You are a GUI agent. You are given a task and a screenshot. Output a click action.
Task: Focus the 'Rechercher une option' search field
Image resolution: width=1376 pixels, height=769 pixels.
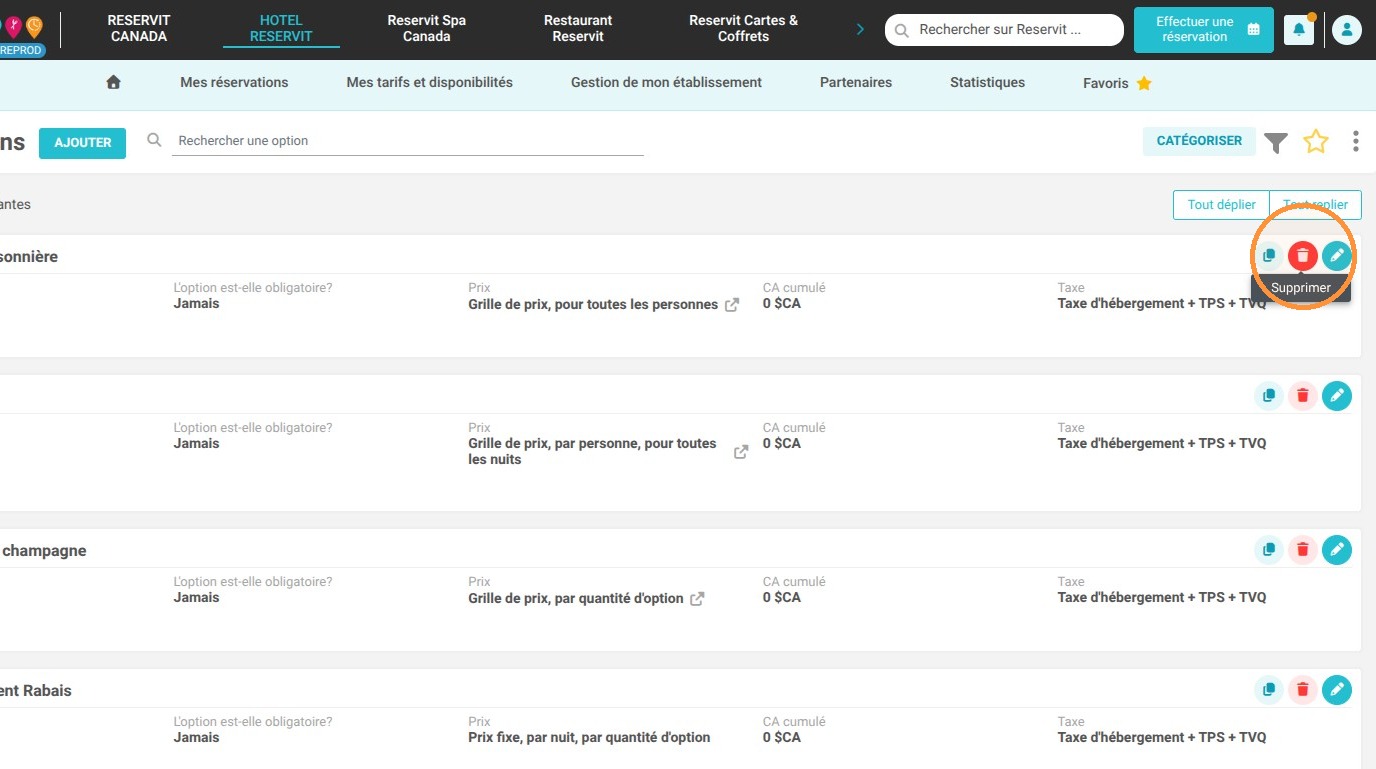click(x=410, y=141)
